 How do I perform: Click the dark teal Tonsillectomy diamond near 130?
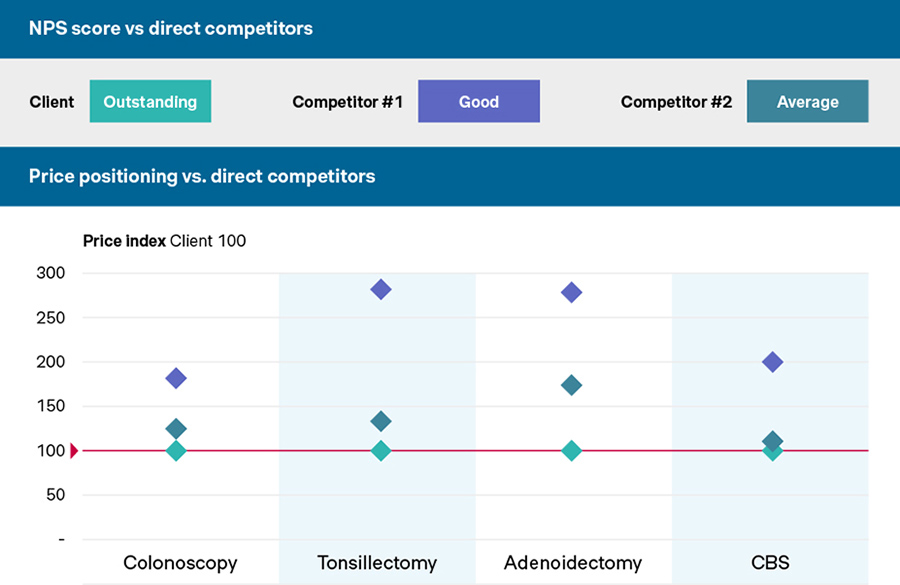pos(380,421)
